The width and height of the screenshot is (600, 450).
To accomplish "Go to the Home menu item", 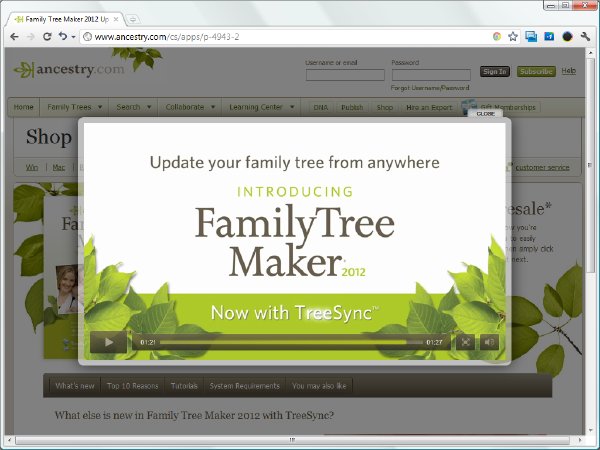I will coord(24,107).
